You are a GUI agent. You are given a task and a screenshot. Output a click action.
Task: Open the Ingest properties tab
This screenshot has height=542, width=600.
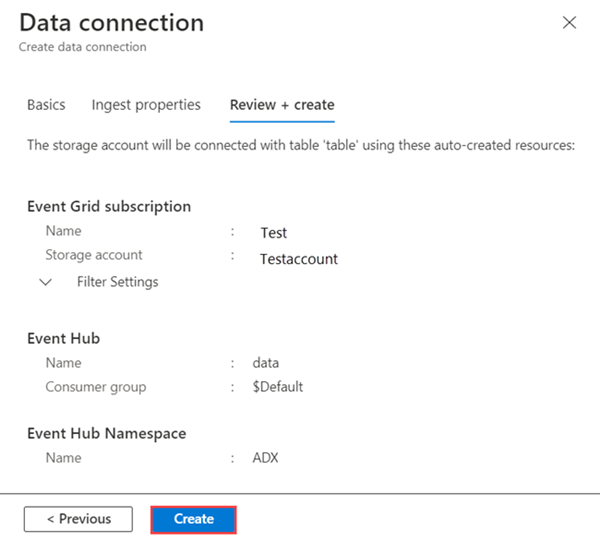point(146,104)
